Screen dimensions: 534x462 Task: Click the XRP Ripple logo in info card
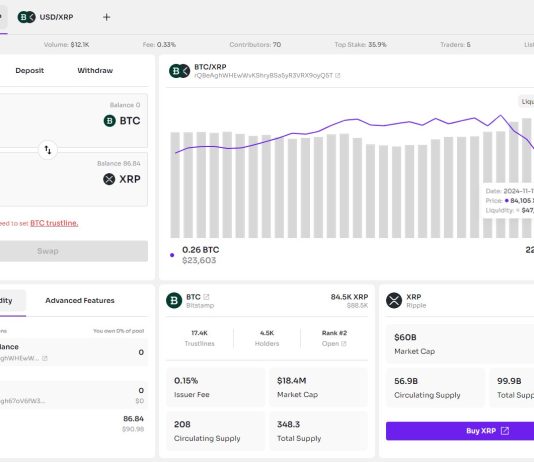pyautogui.click(x=394, y=300)
